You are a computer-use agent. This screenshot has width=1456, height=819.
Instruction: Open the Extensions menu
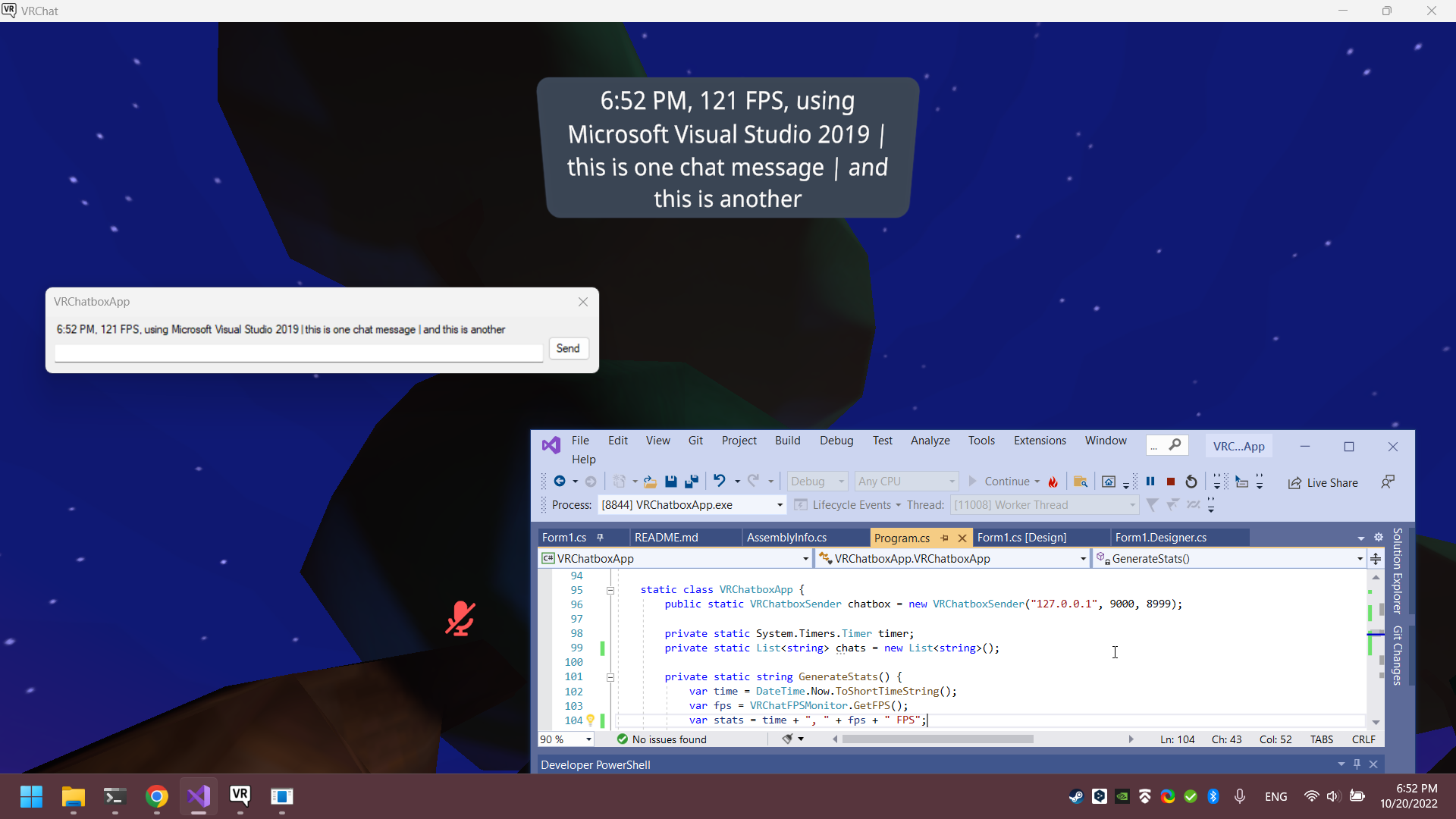click(1040, 441)
